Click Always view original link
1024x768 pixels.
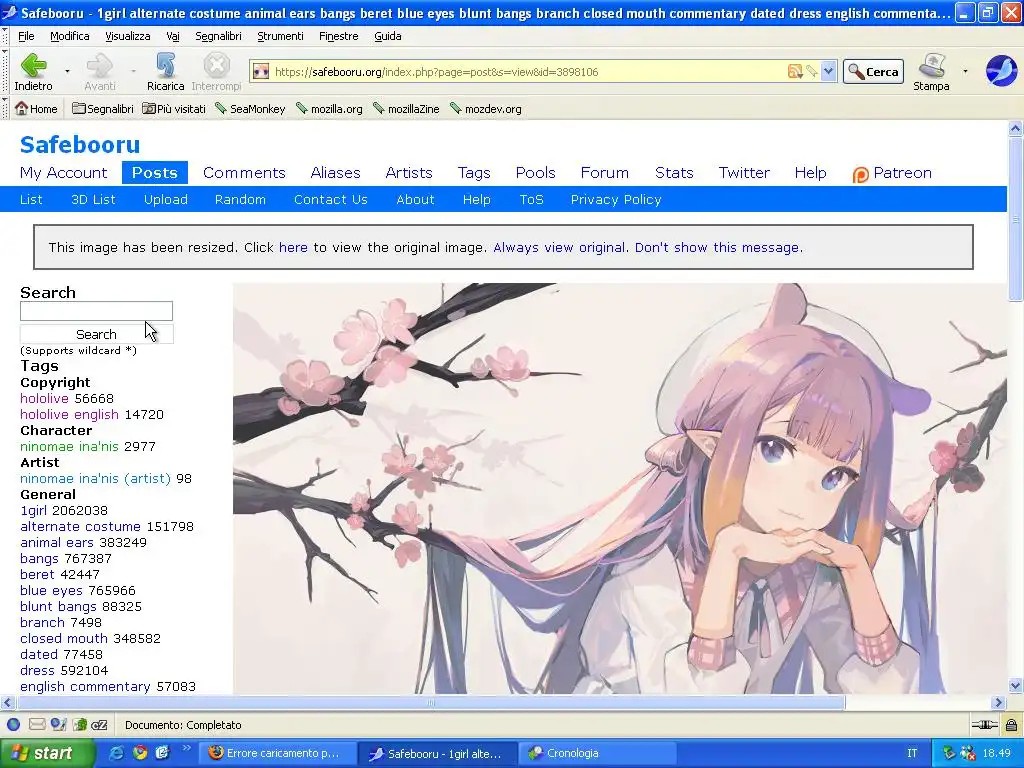[x=560, y=248]
